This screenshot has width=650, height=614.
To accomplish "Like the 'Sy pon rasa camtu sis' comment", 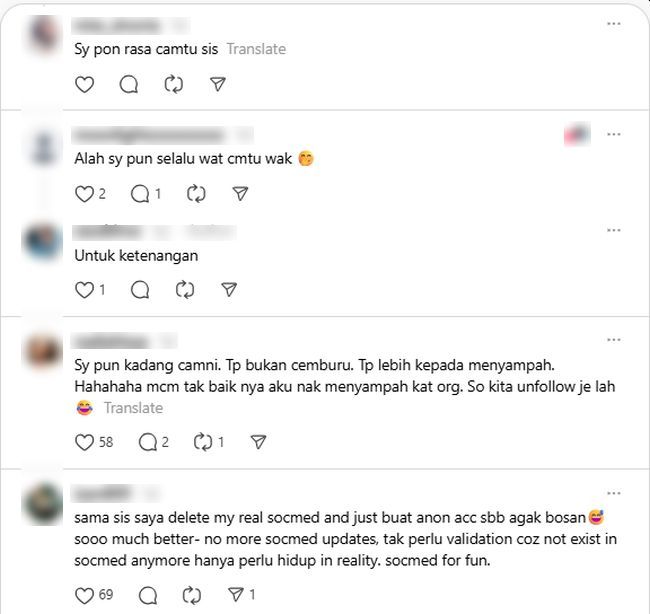I will 85,85.
